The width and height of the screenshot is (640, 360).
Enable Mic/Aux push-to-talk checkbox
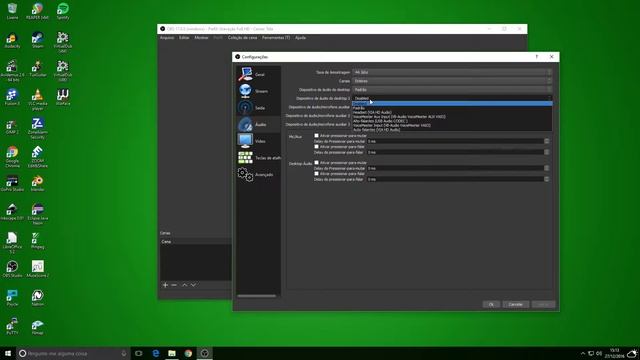(316, 147)
